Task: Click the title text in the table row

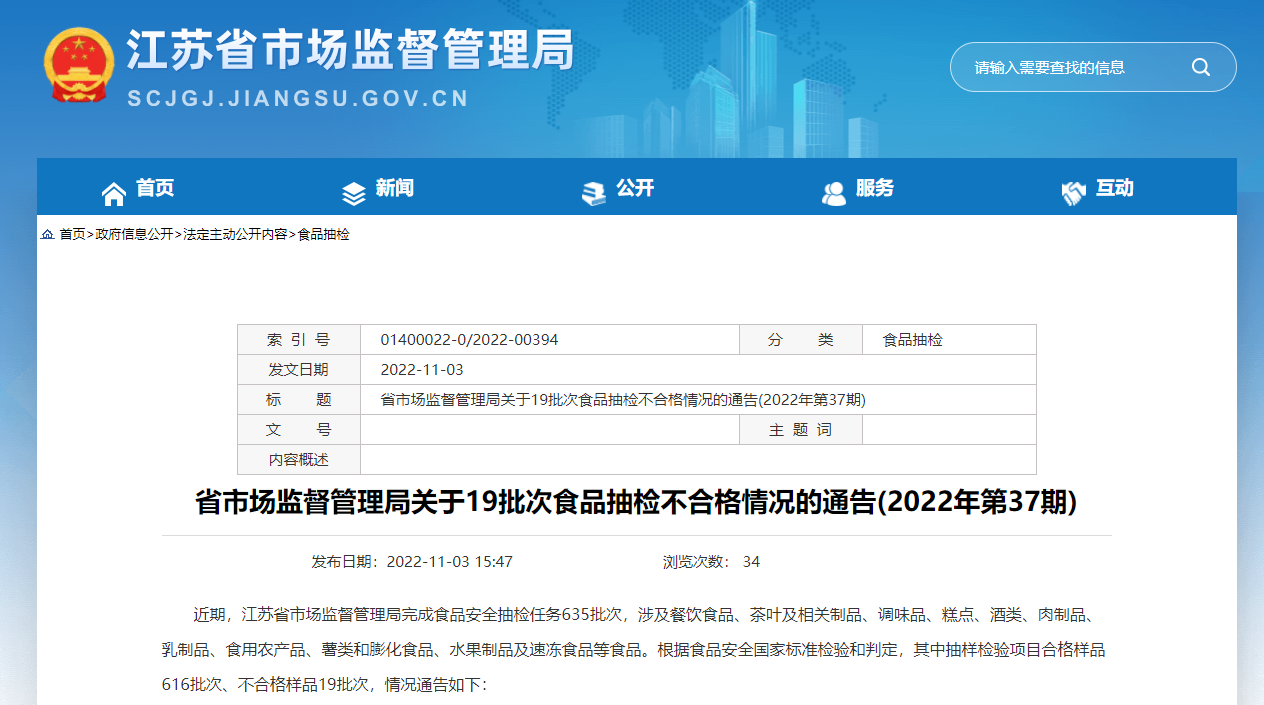Action: [x=623, y=400]
